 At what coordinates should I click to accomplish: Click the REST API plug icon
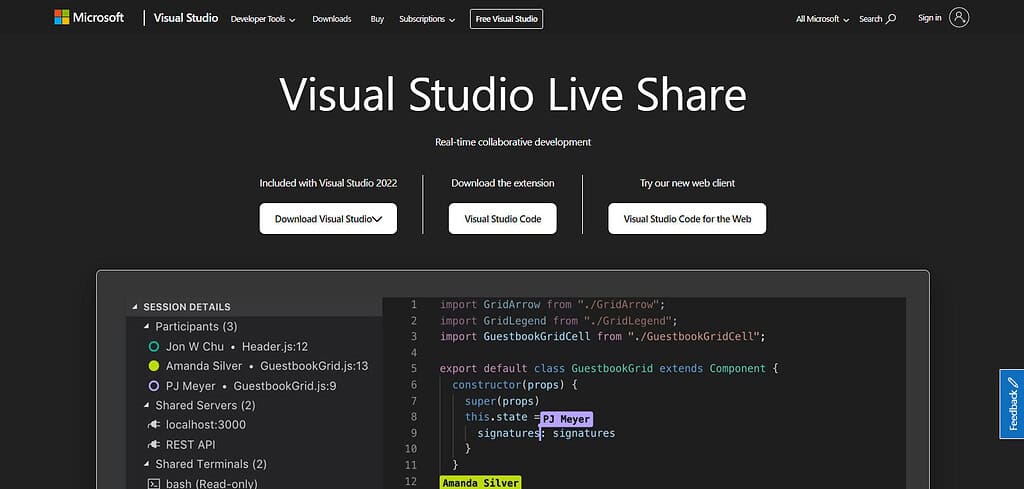154,445
